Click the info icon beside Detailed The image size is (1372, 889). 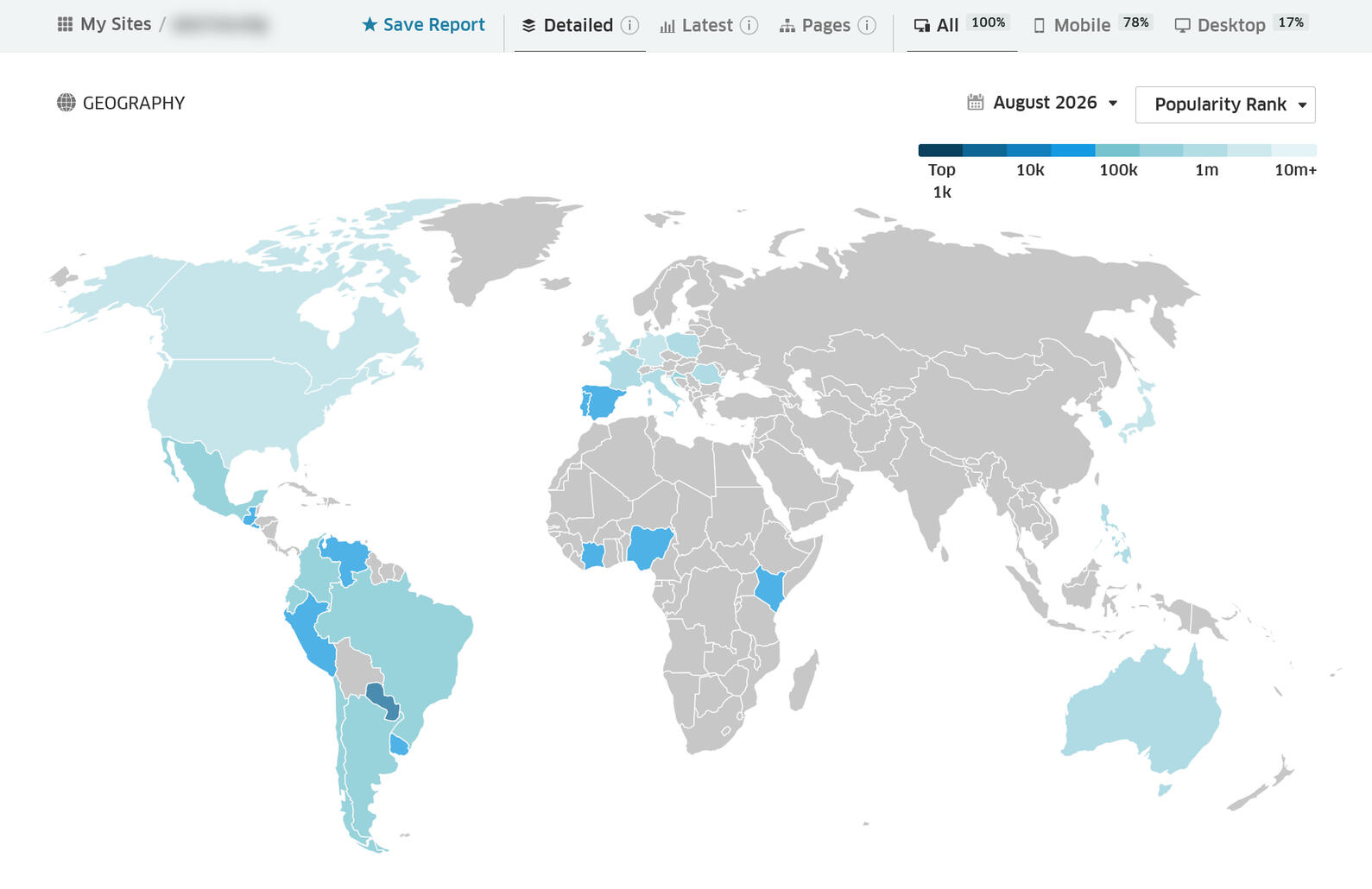630,25
